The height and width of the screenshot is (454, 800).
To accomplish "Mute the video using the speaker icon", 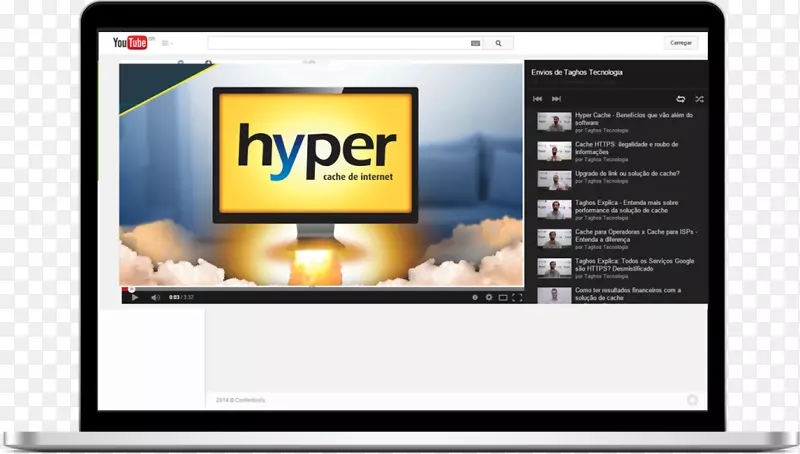I will tap(156, 297).
